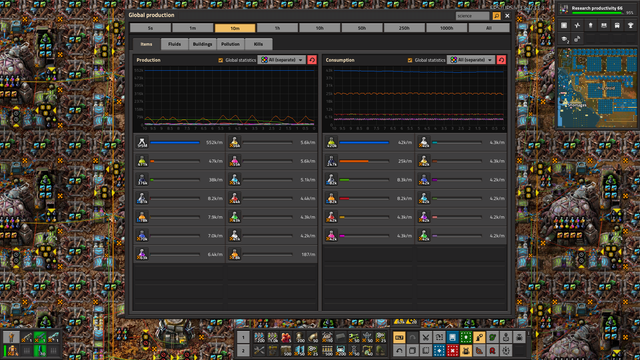
Task: Open the Pollution tab
Action: (231, 44)
